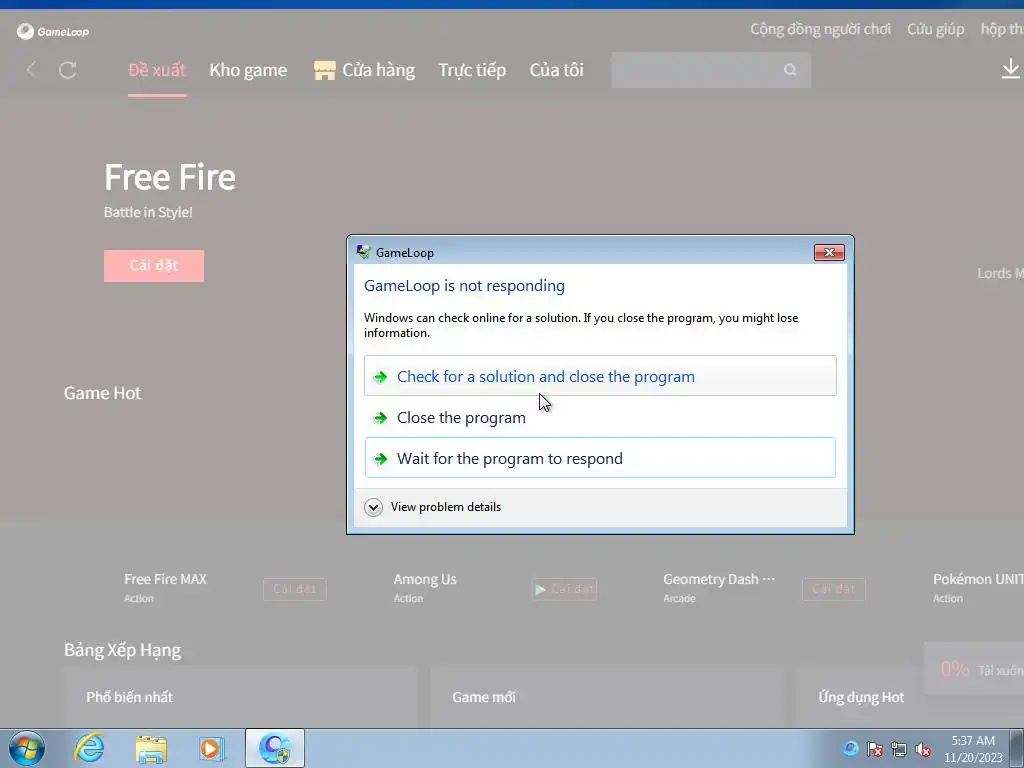This screenshot has width=1024, height=768.
Task: Open the Cửa hàng store tab
Action: [364, 70]
